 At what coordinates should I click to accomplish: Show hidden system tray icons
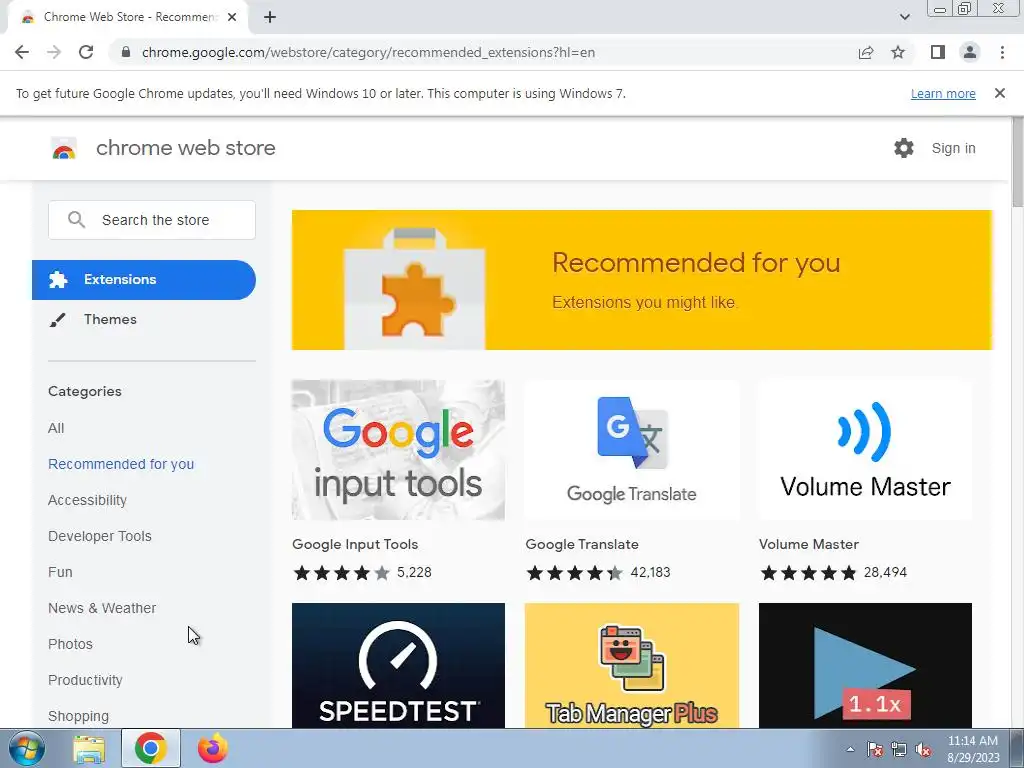(850, 749)
